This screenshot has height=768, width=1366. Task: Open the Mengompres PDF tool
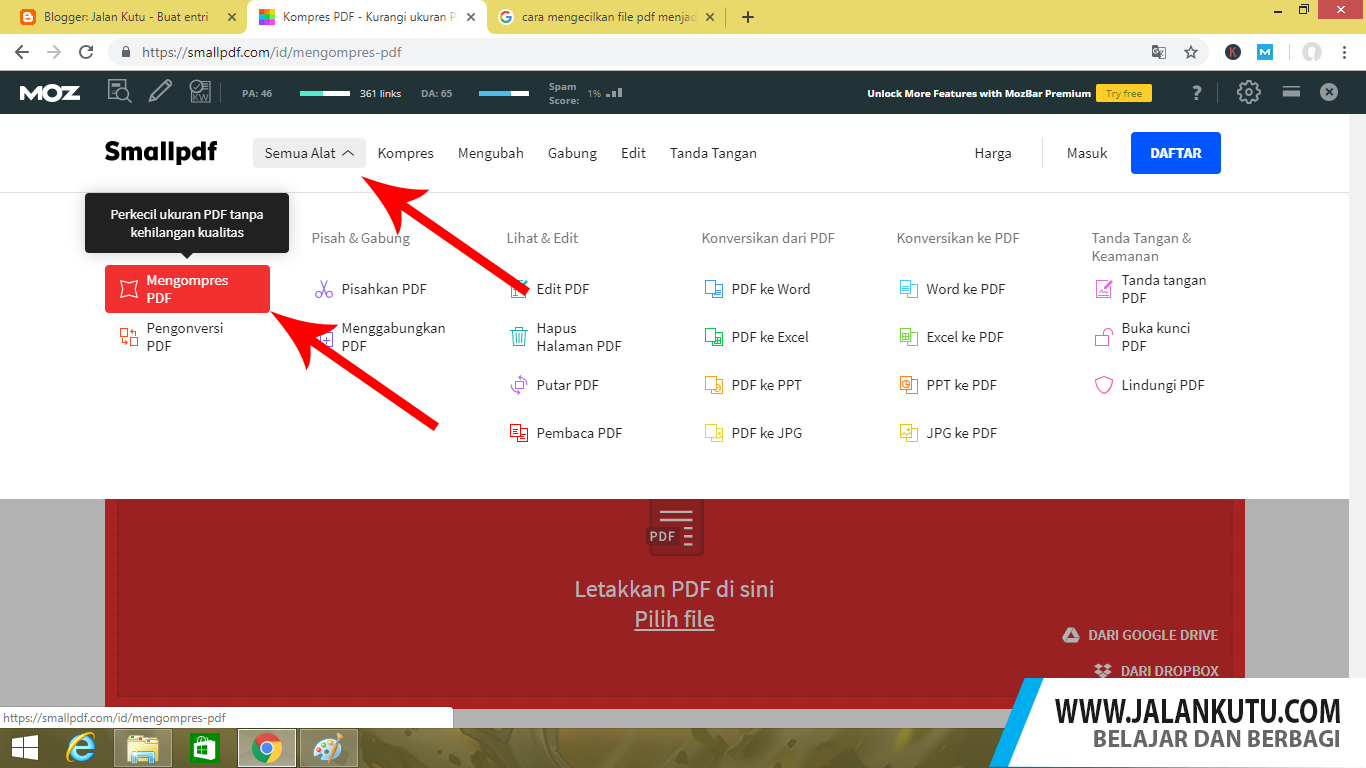[187, 289]
